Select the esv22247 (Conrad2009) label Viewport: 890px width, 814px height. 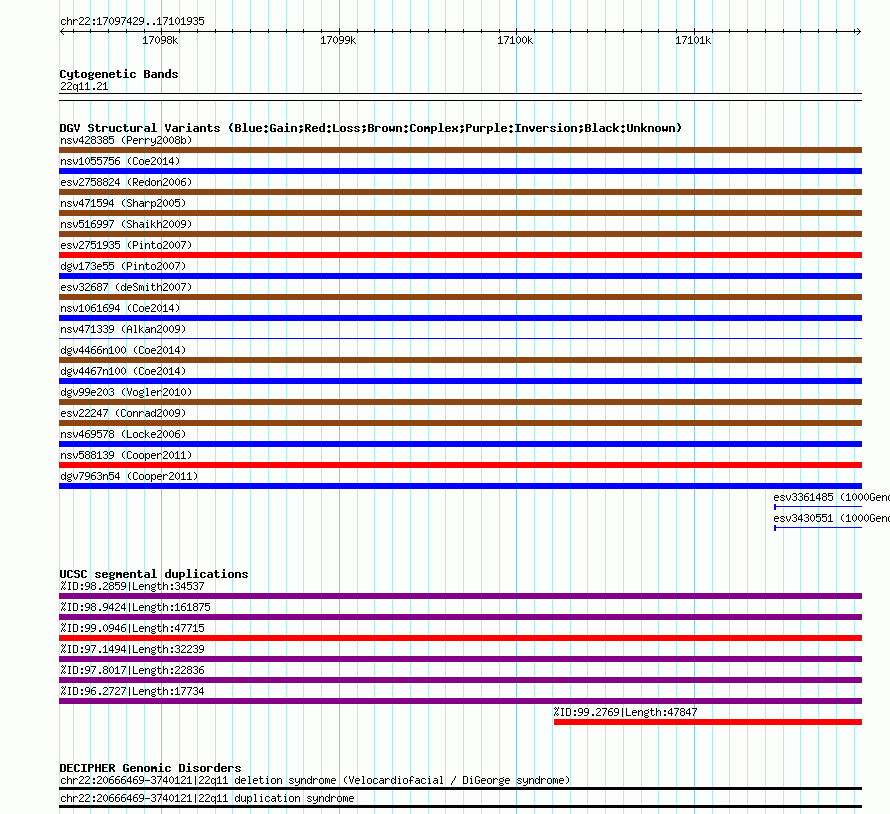123,413
